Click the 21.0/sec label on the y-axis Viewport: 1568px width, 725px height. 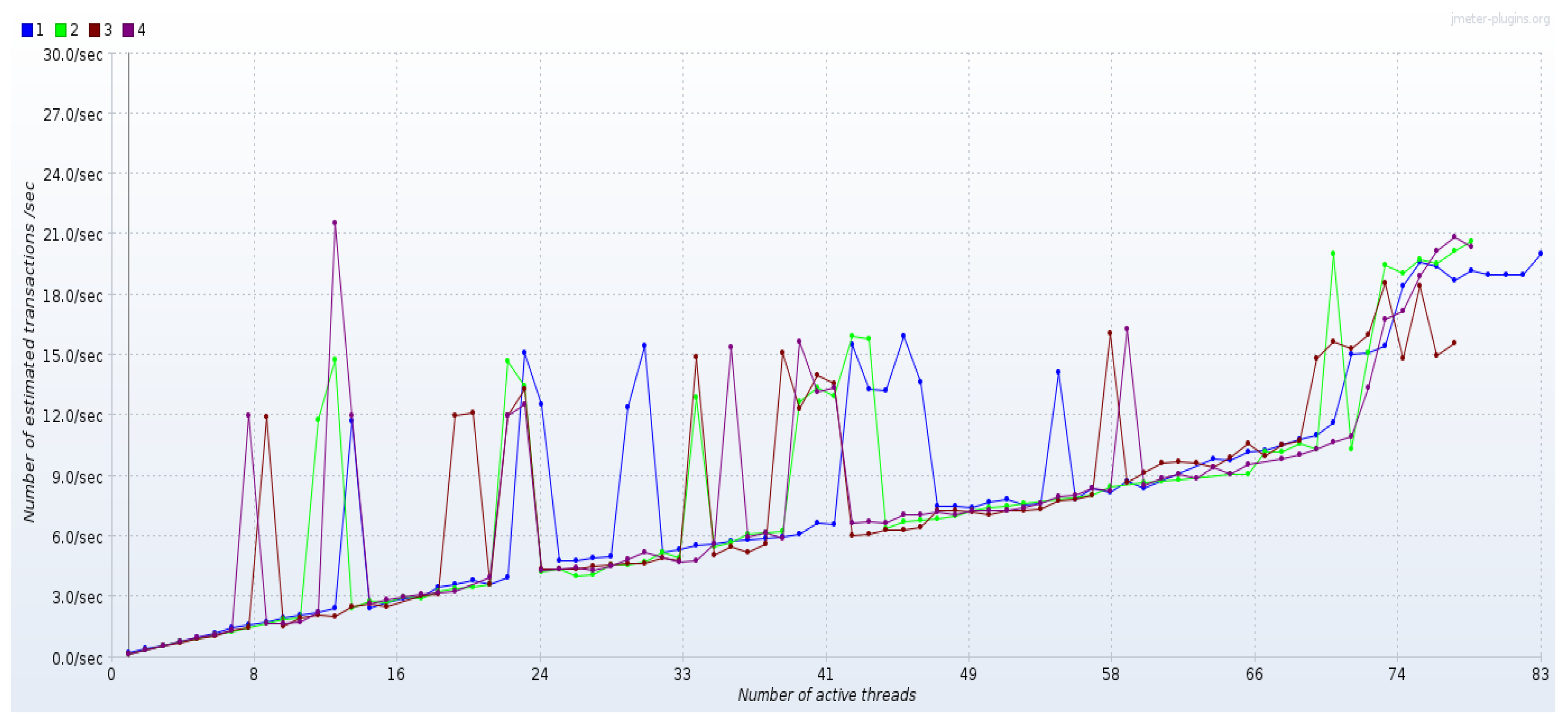point(72,235)
